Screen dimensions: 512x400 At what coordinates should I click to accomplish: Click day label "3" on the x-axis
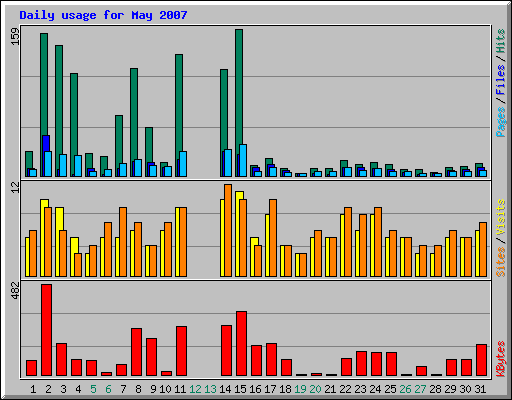coord(63,389)
